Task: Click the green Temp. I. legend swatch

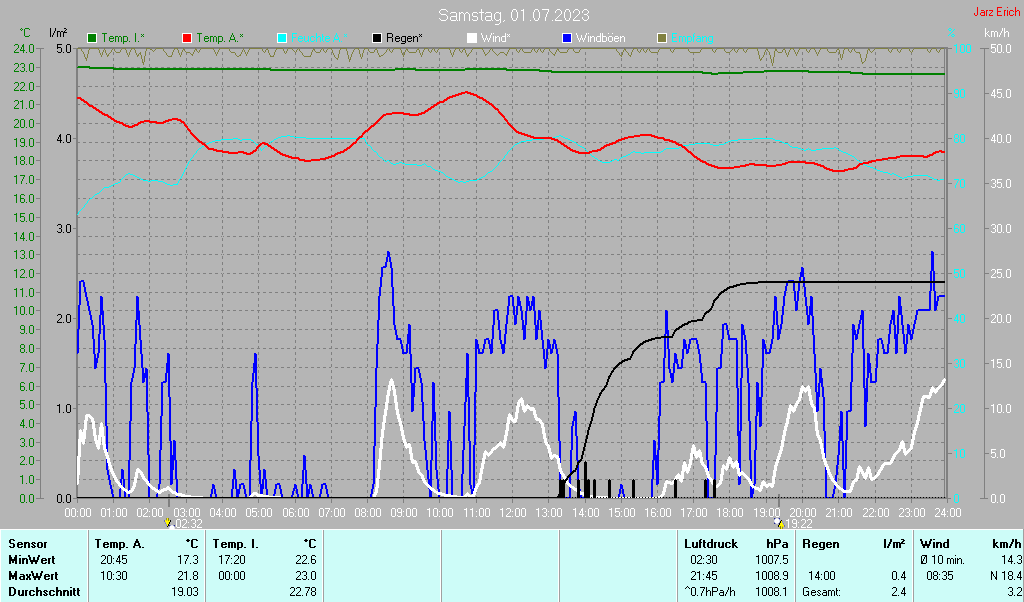Action: tap(92, 39)
